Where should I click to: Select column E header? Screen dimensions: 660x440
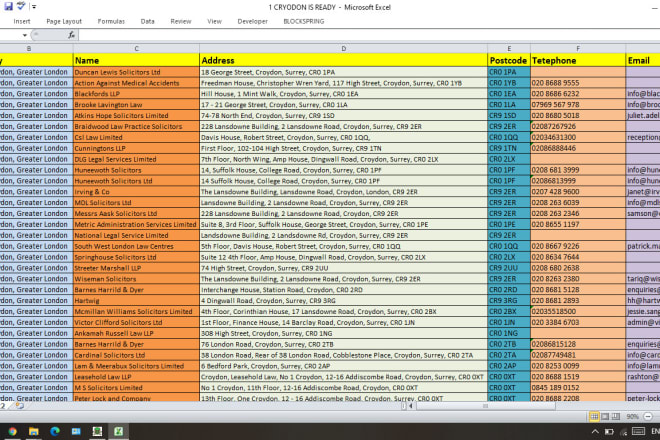click(509, 48)
